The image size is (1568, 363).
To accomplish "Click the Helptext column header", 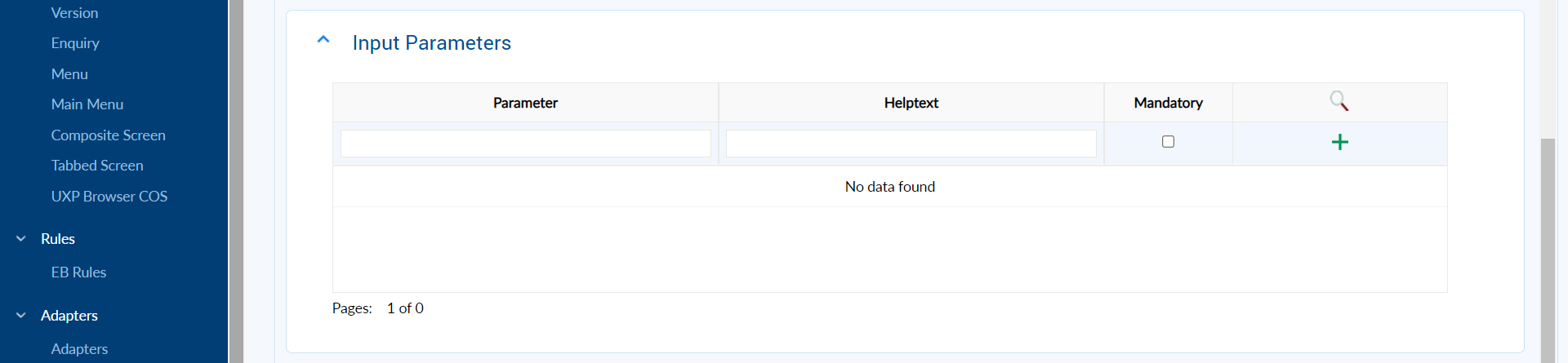I will pyautogui.click(x=911, y=103).
